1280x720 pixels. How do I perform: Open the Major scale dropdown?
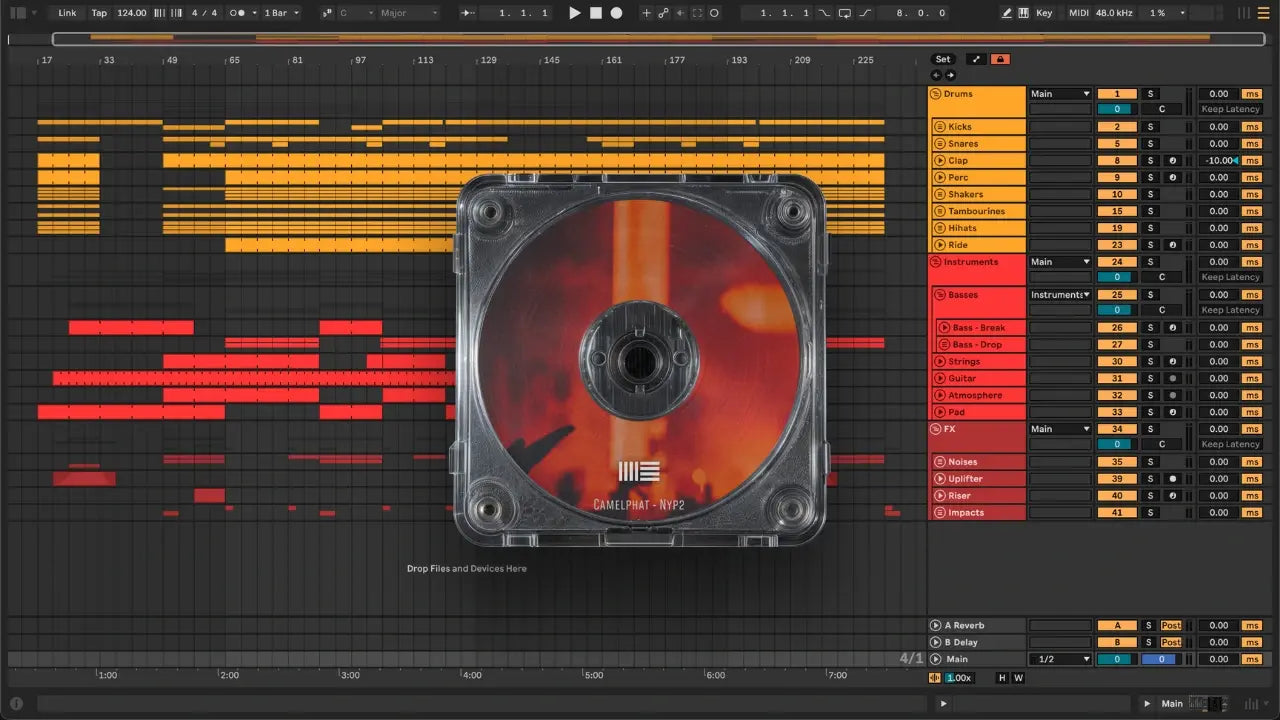pos(408,13)
